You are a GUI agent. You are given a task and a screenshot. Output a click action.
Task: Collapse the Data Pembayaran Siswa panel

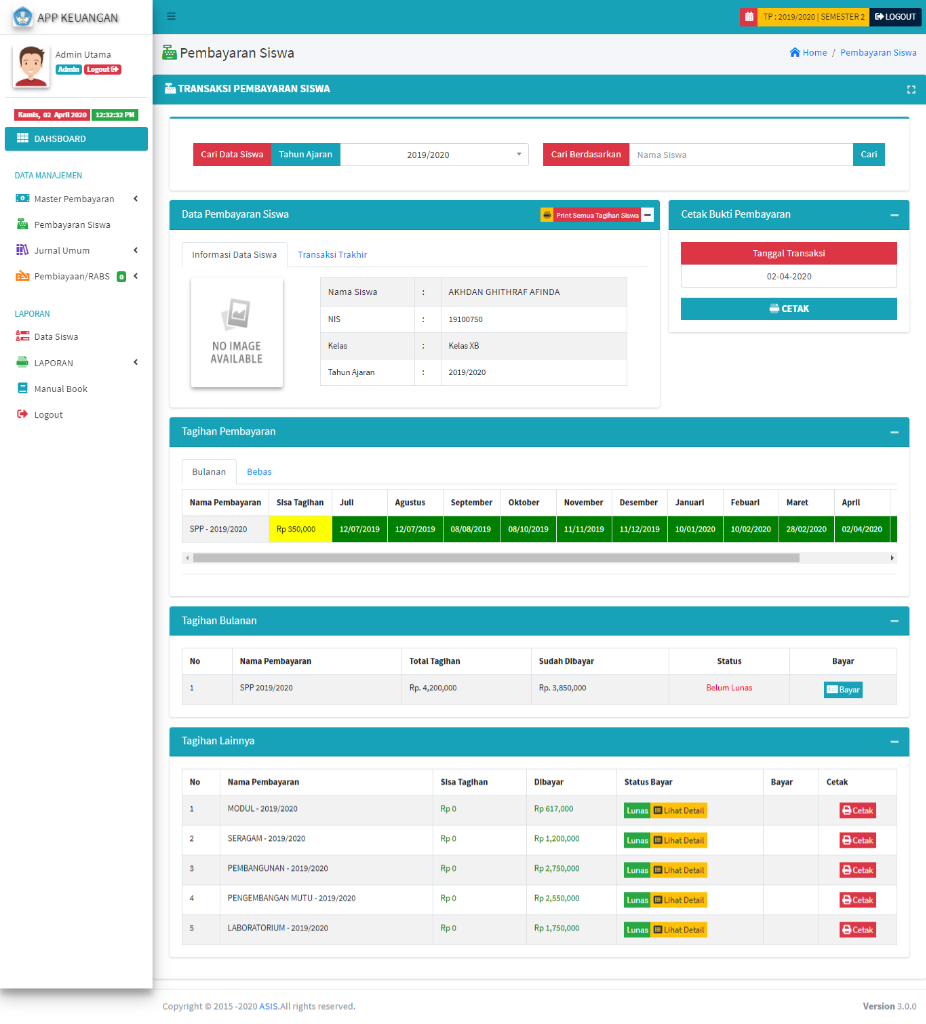[648, 215]
